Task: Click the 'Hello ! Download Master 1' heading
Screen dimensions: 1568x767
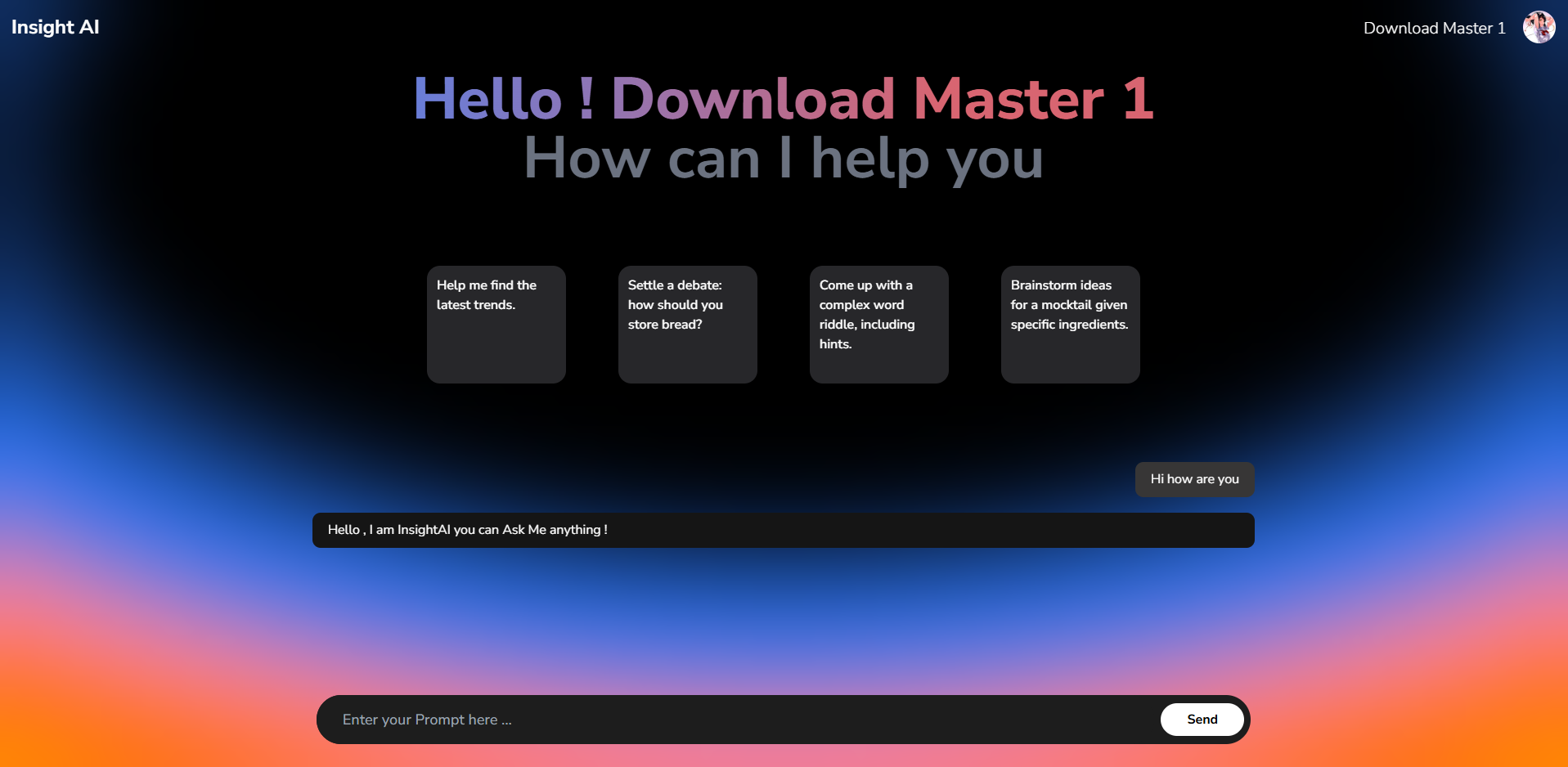Action: point(783,99)
